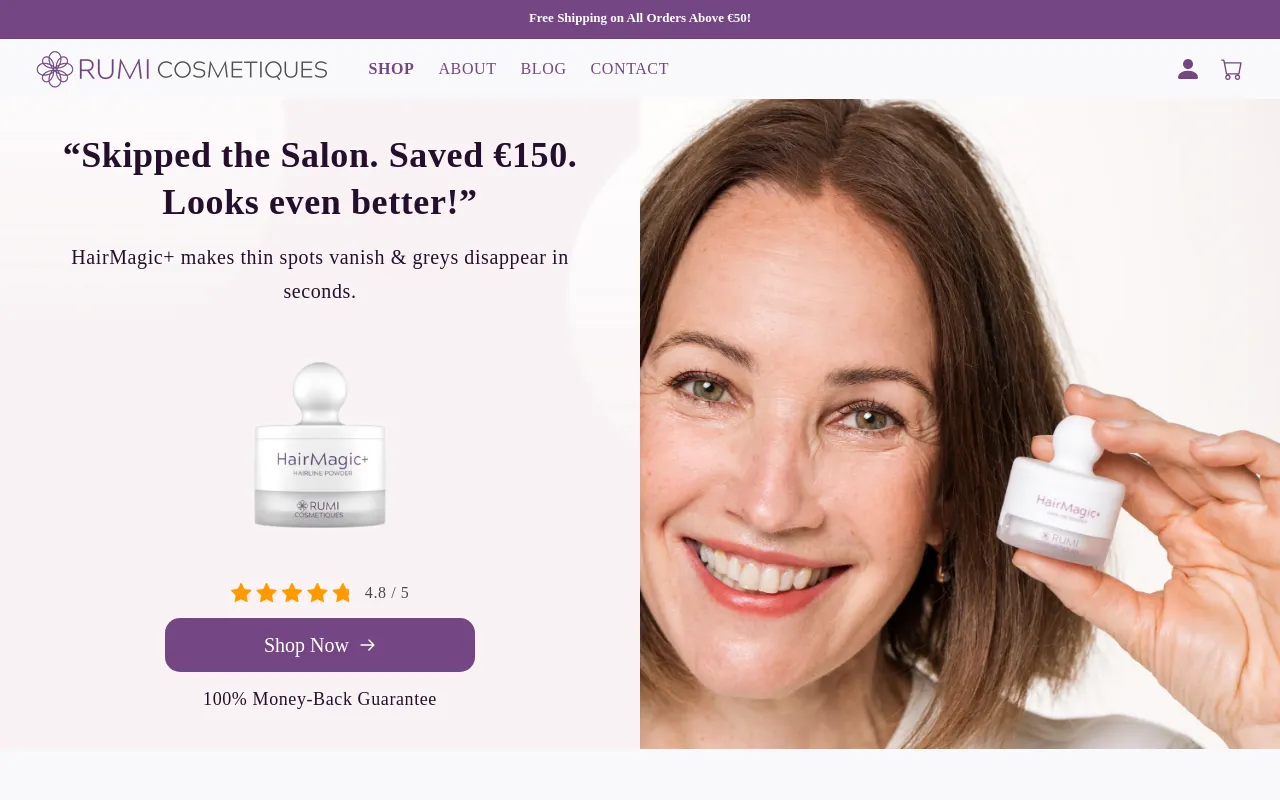Click the 4.8 / 5 rating text
Viewport: 1280px width, 800px height.
(x=387, y=593)
